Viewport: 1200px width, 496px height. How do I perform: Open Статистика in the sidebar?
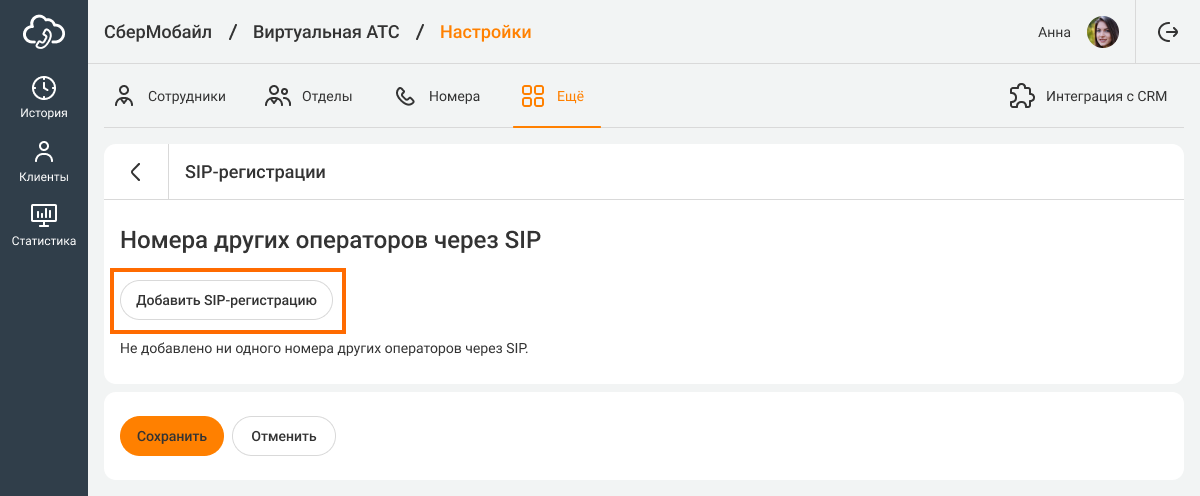[x=44, y=225]
